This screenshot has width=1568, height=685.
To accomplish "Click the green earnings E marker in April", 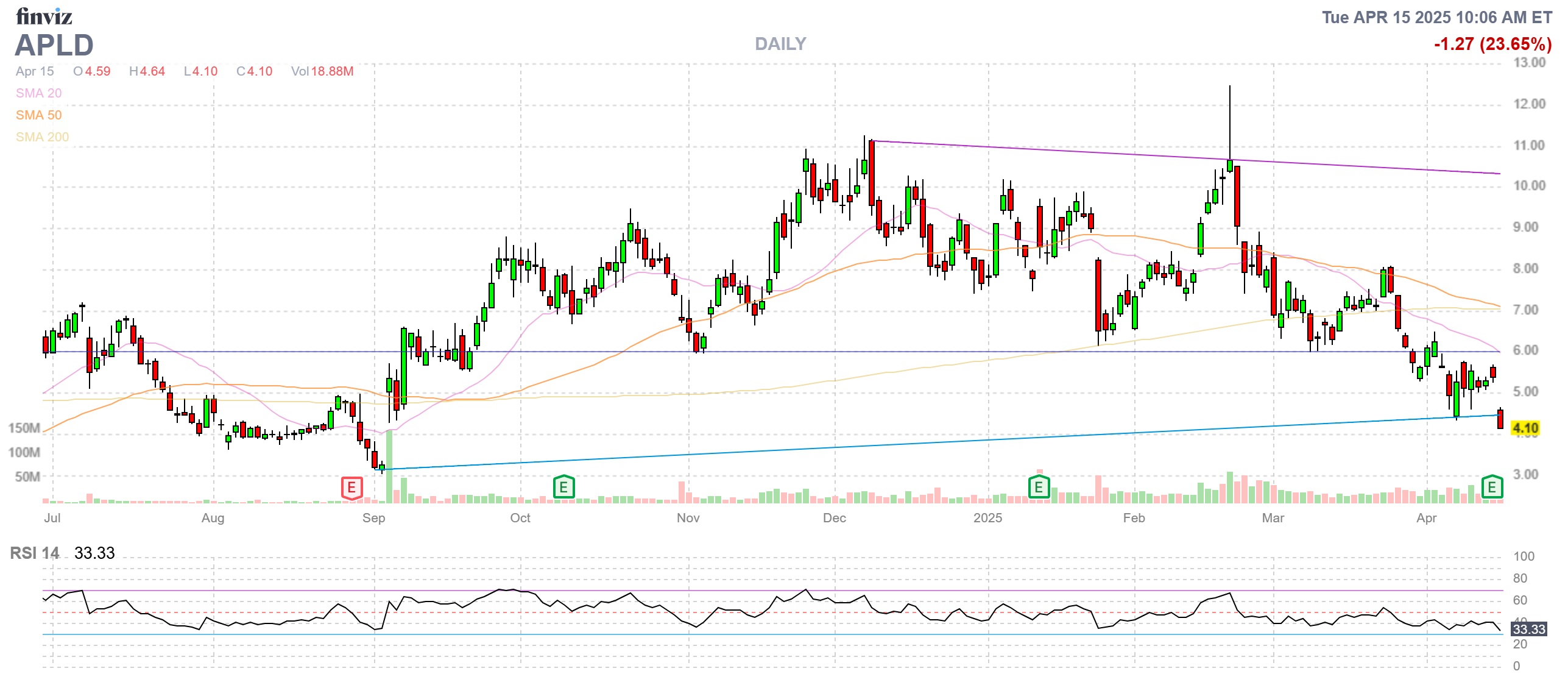I will tap(1492, 488).
